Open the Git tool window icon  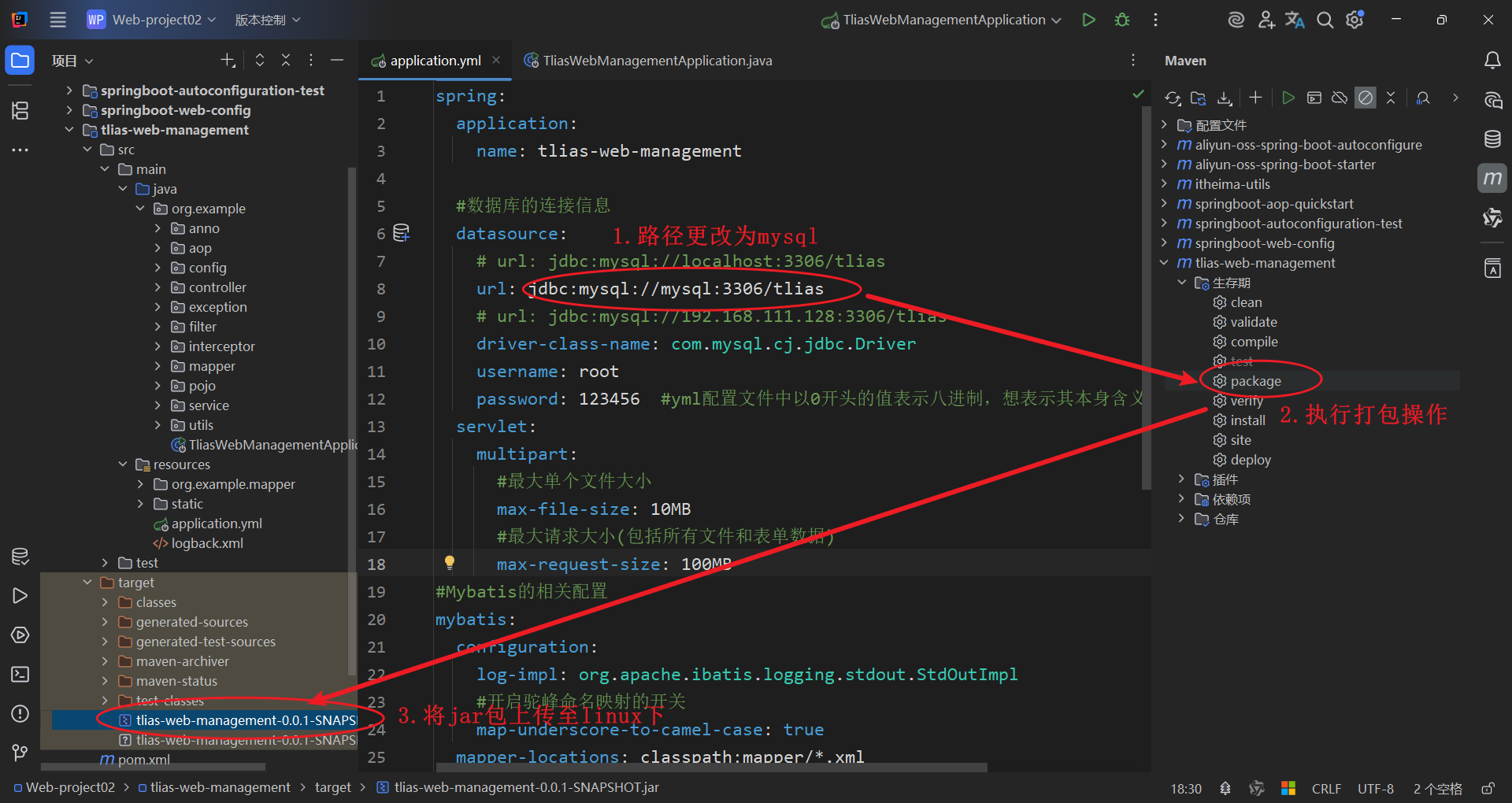(x=20, y=753)
